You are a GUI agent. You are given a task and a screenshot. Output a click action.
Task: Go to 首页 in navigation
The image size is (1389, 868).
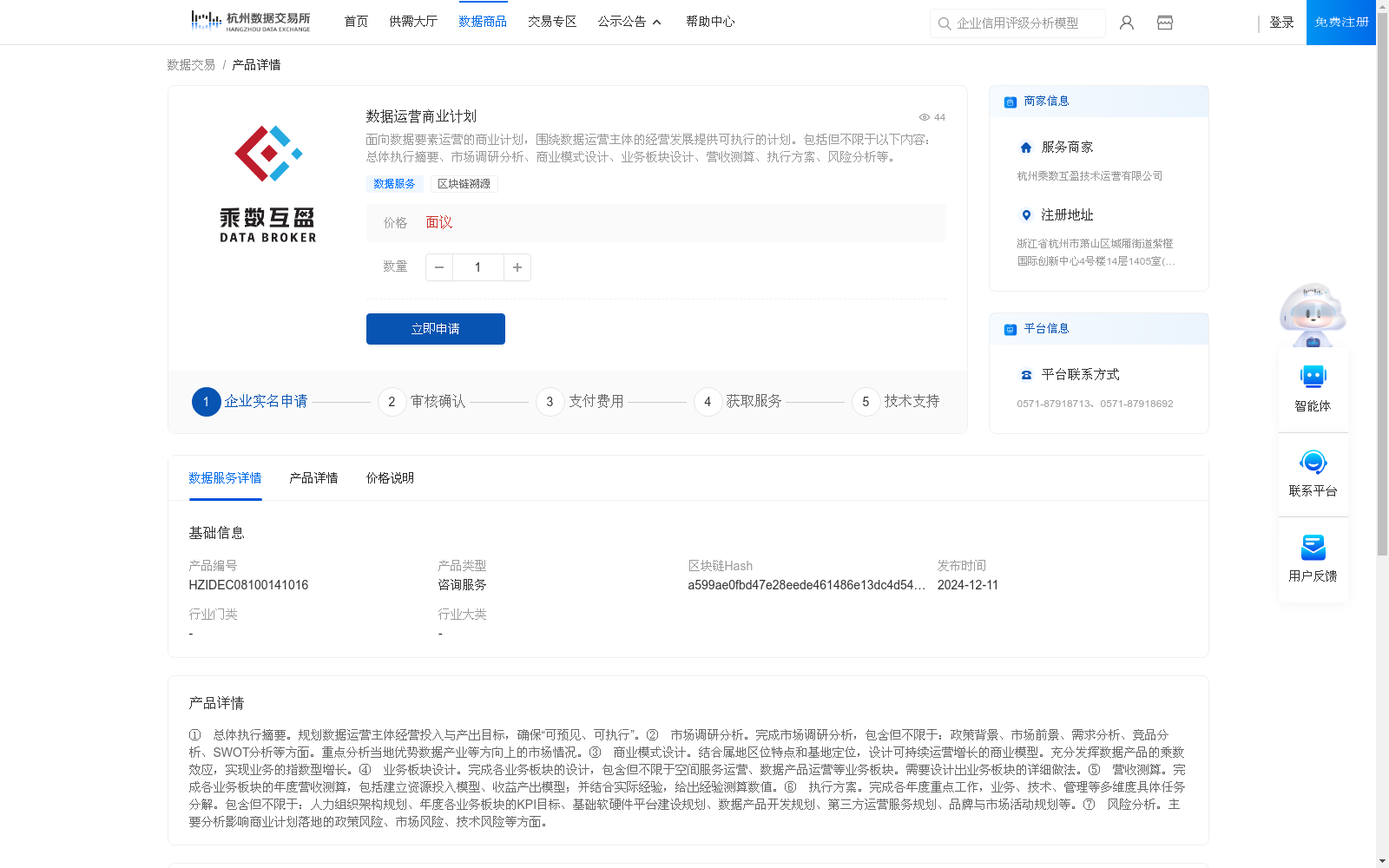(x=356, y=22)
